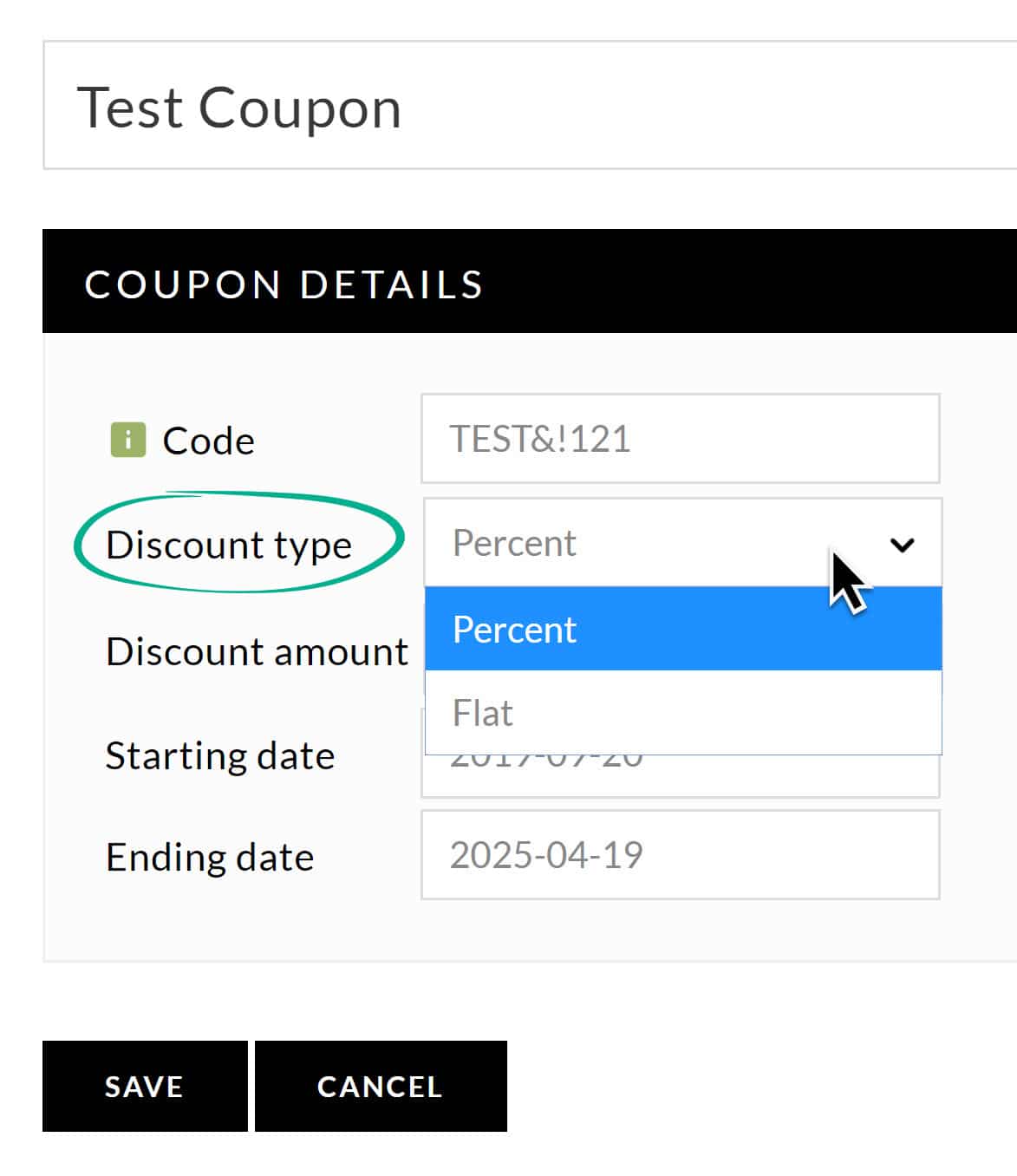Screen dimensions: 1017x1176
Task: Click the COUPON DETAILS black header bar
Action: pos(530,281)
